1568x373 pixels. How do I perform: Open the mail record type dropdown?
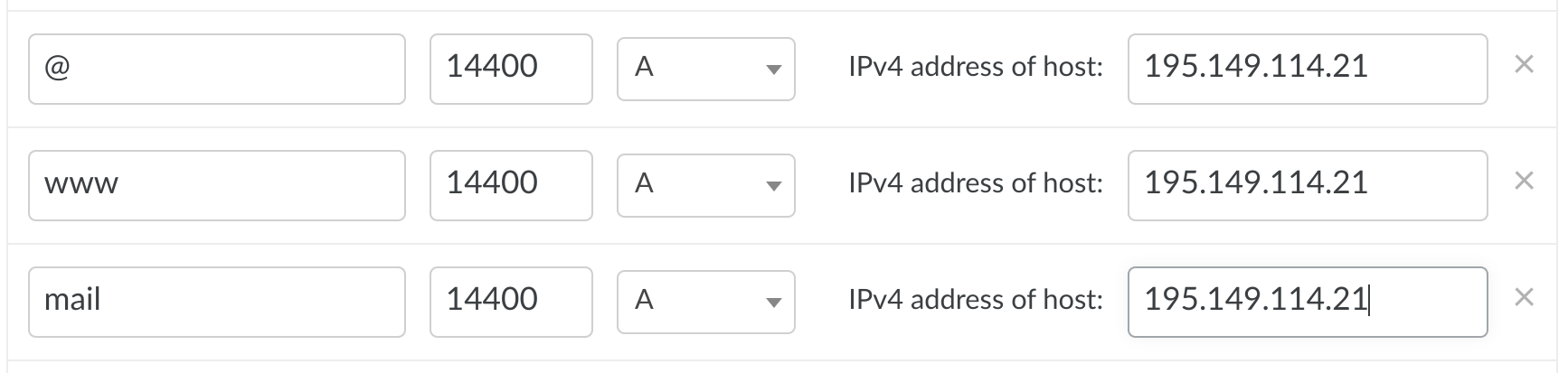pyautogui.click(x=705, y=302)
